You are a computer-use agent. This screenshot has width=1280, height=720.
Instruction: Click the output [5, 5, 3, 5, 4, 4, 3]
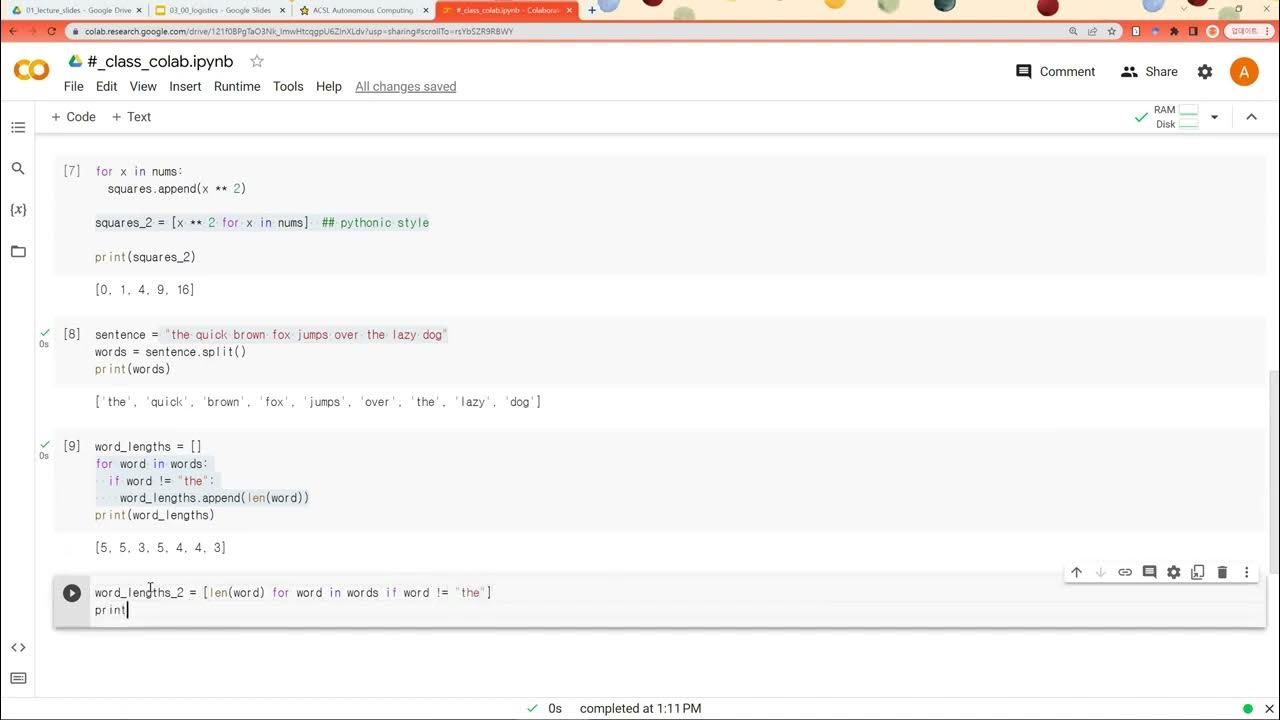pos(160,548)
